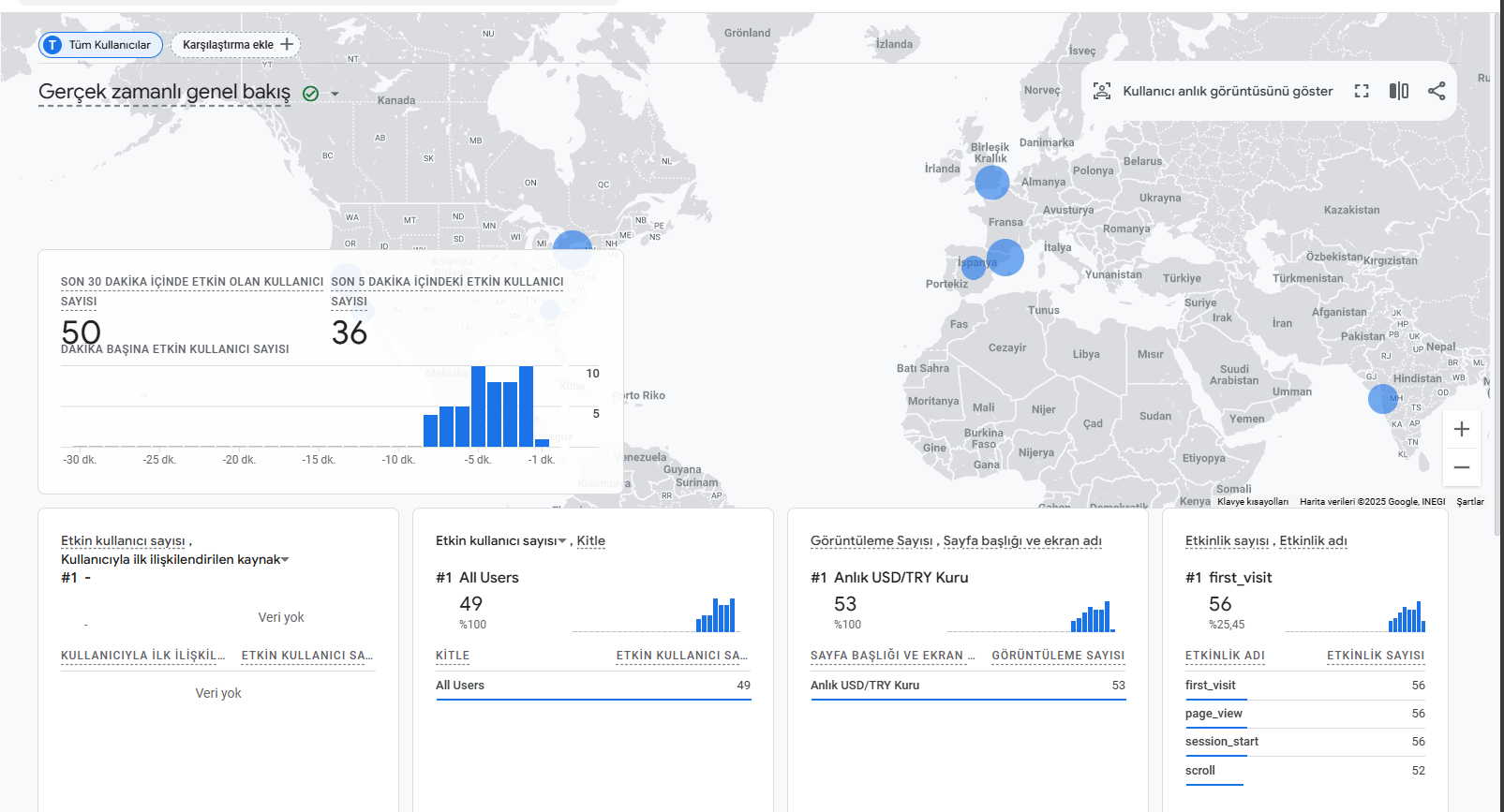Click the Kitle dimension link
Viewport: 1504px width, 812px height.
[590, 540]
